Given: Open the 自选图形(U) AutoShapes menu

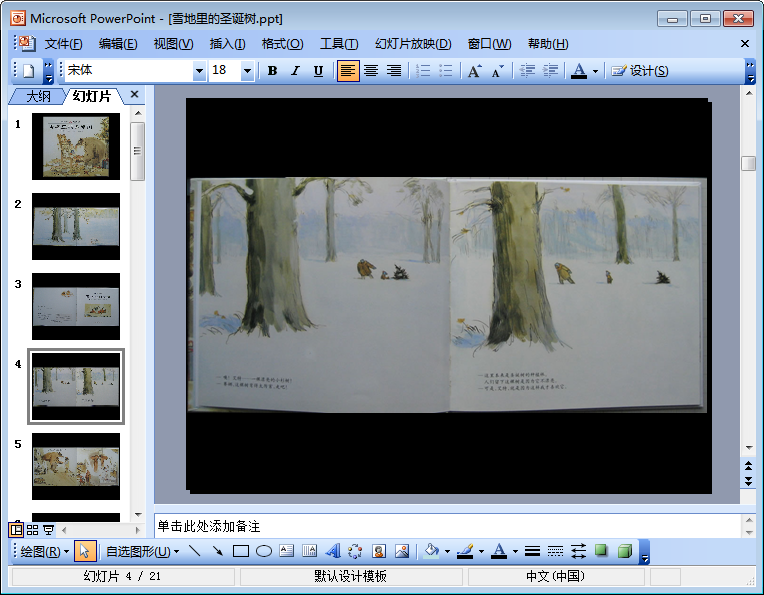Looking at the screenshot, I should pyautogui.click(x=142, y=552).
